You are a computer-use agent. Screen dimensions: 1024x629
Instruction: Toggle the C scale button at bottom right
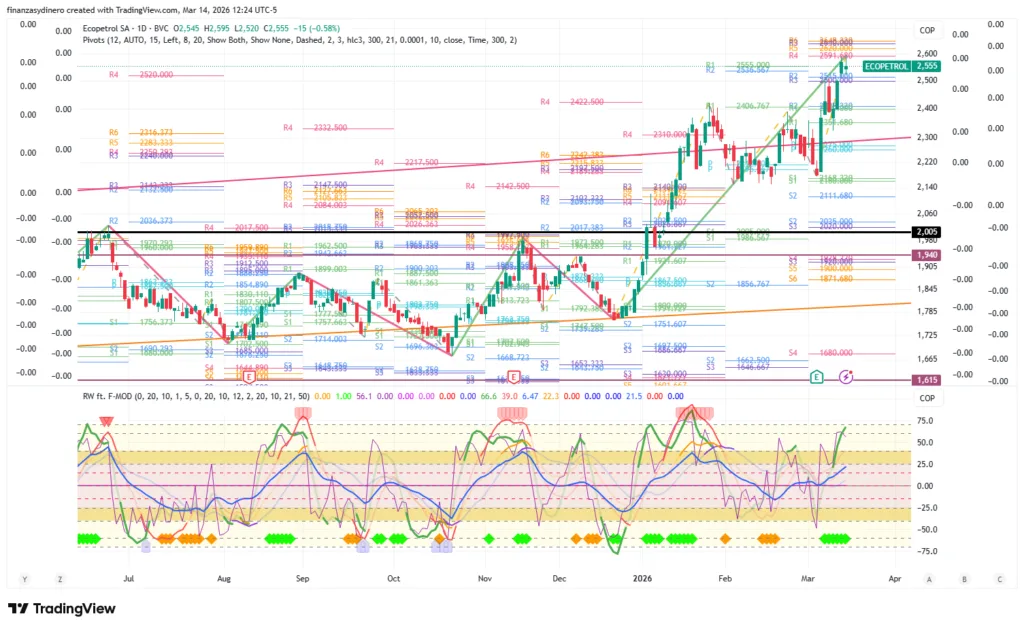click(998, 579)
